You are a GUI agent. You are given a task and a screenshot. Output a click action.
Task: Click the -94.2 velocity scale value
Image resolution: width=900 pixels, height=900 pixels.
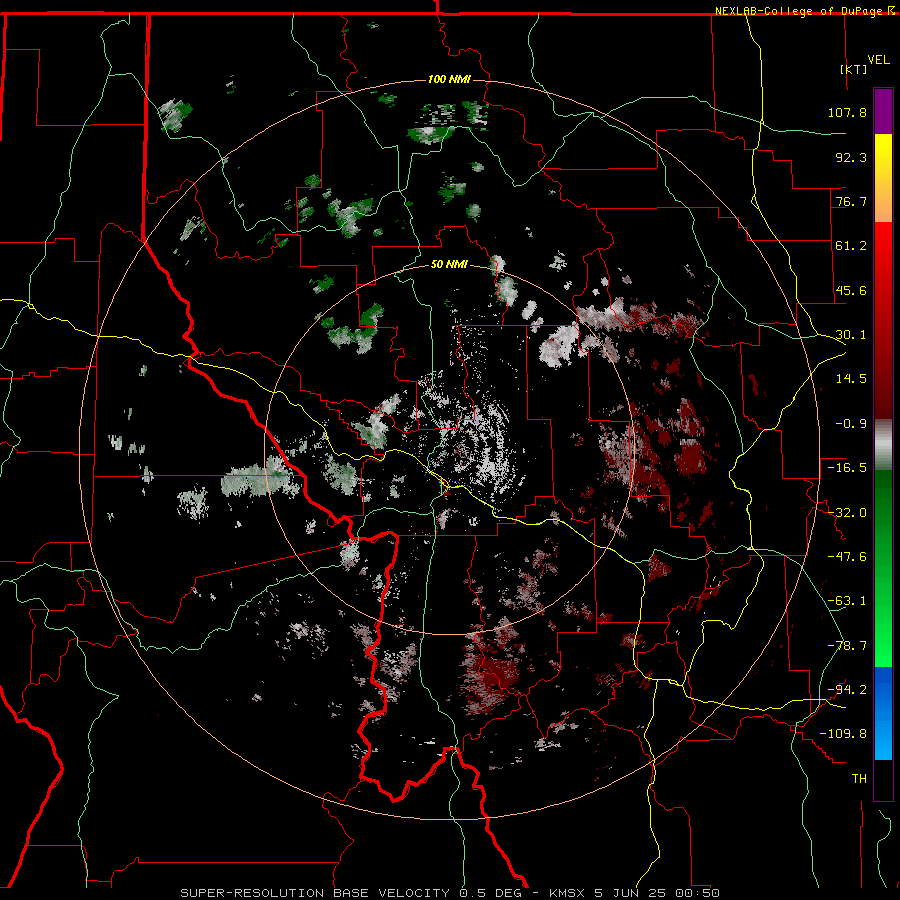coord(847,690)
